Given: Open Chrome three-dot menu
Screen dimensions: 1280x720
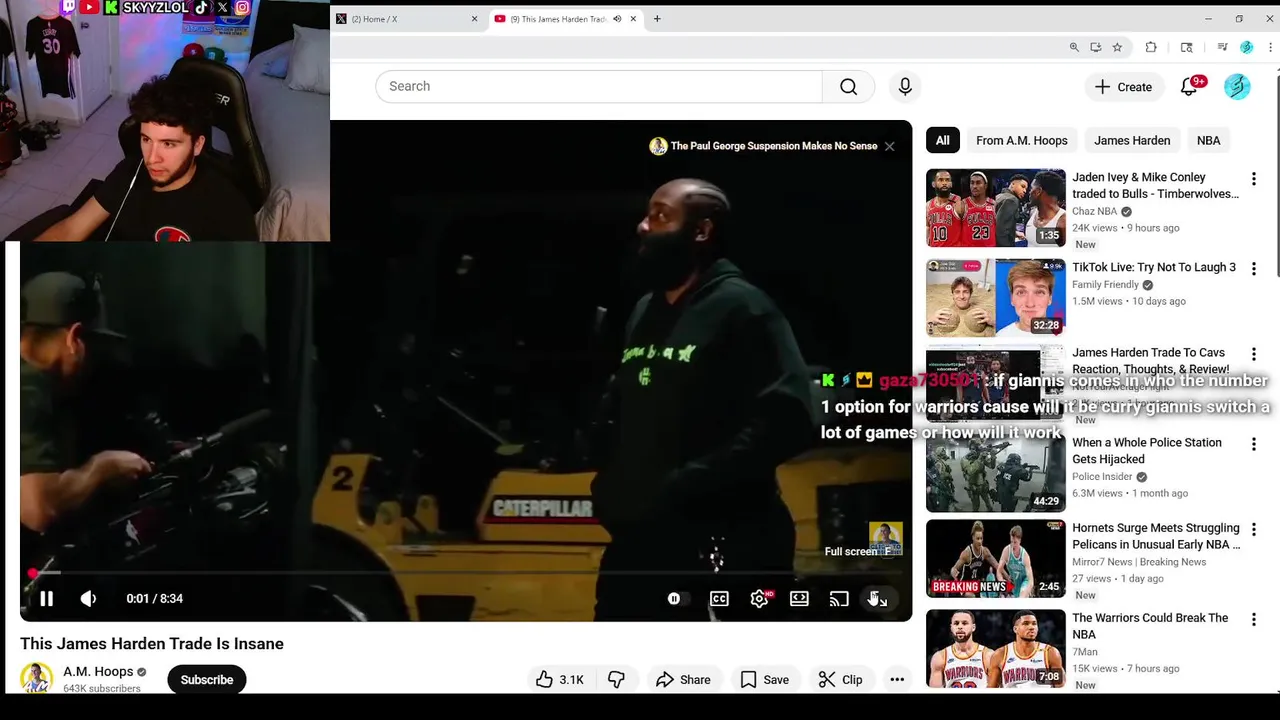Looking at the screenshot, I should 1271,47.
